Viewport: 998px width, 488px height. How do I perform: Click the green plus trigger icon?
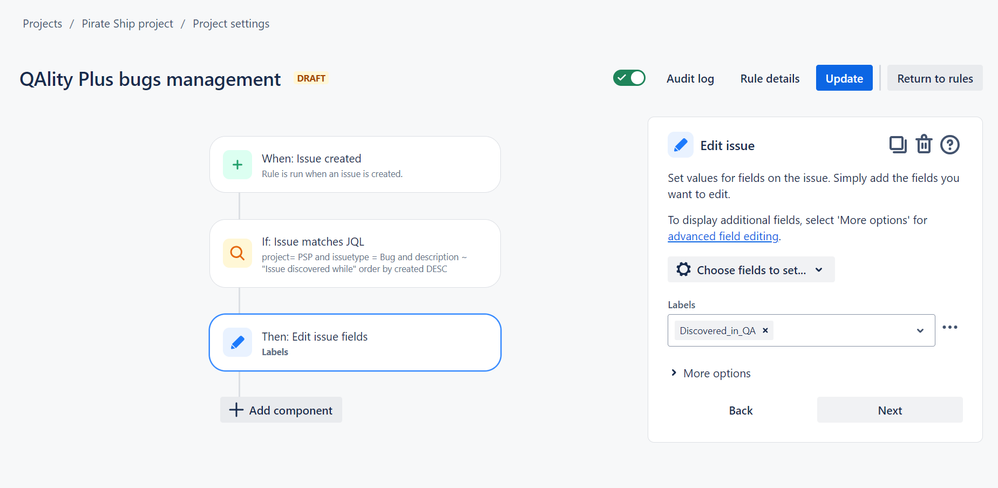[x=237, y=165]
